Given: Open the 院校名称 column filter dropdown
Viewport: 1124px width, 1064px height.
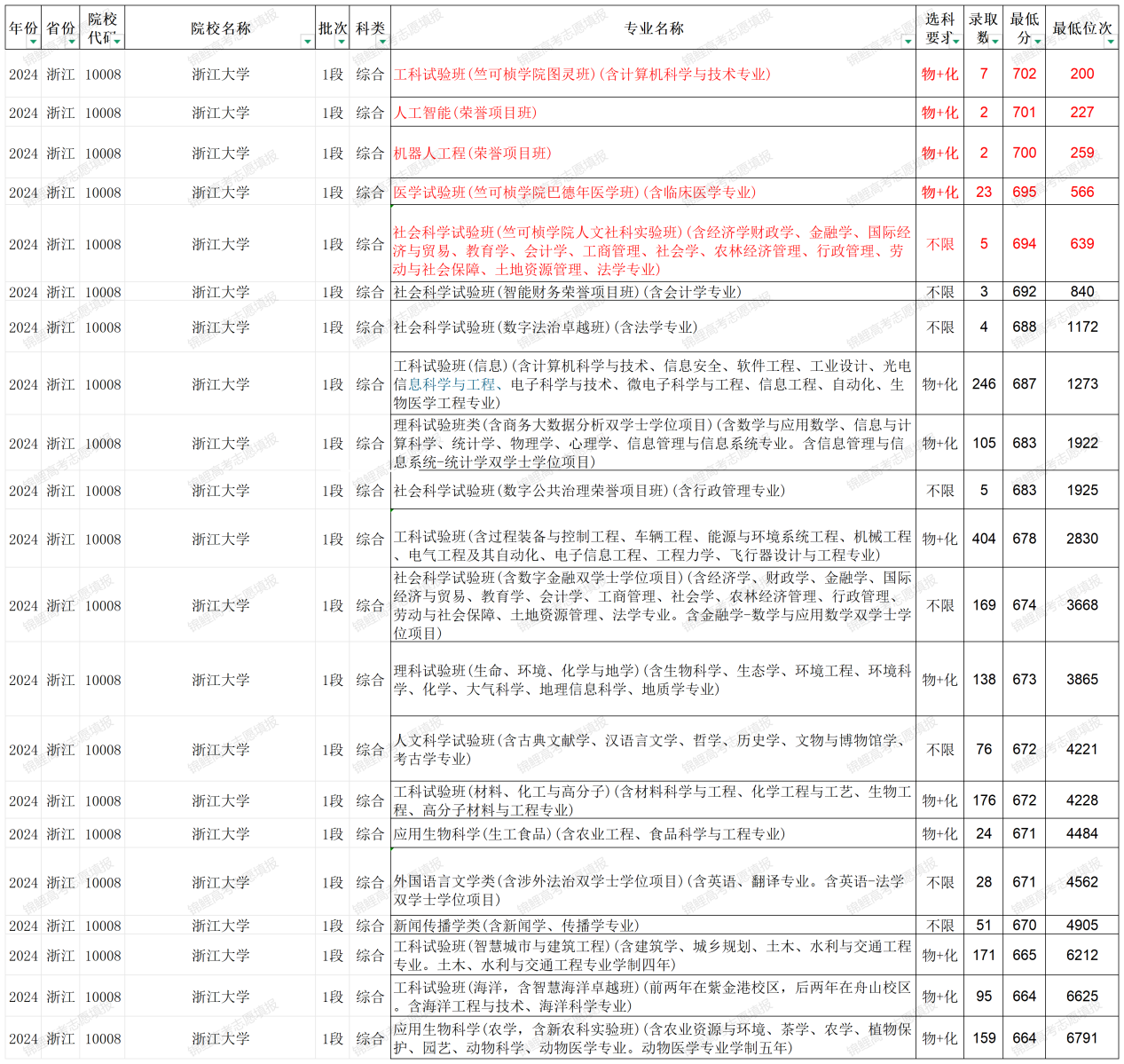Looking at the screenshot, I should (307, 41).
